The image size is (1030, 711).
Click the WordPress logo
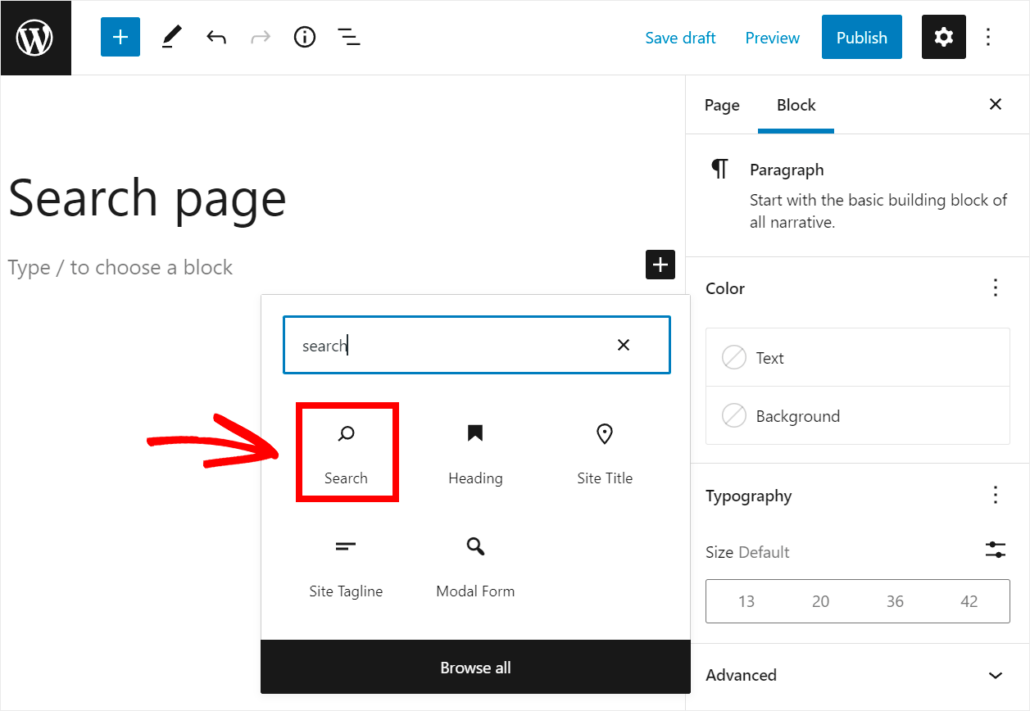click(36, 37)
